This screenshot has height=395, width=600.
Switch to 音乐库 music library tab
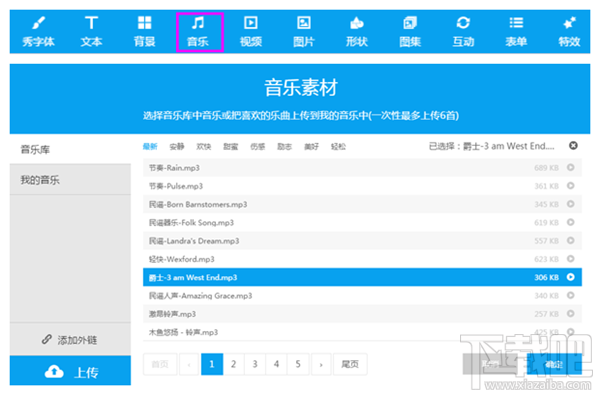coord(70,149)
